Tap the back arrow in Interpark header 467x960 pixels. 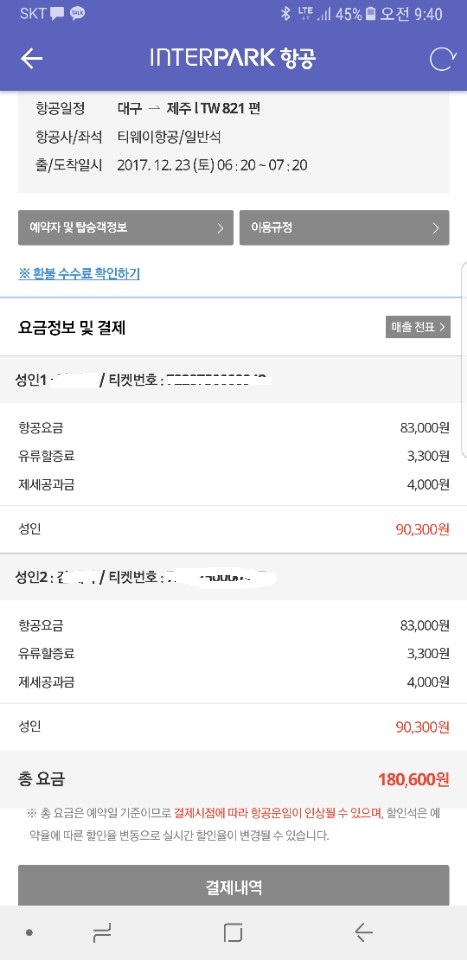point(31,58)
